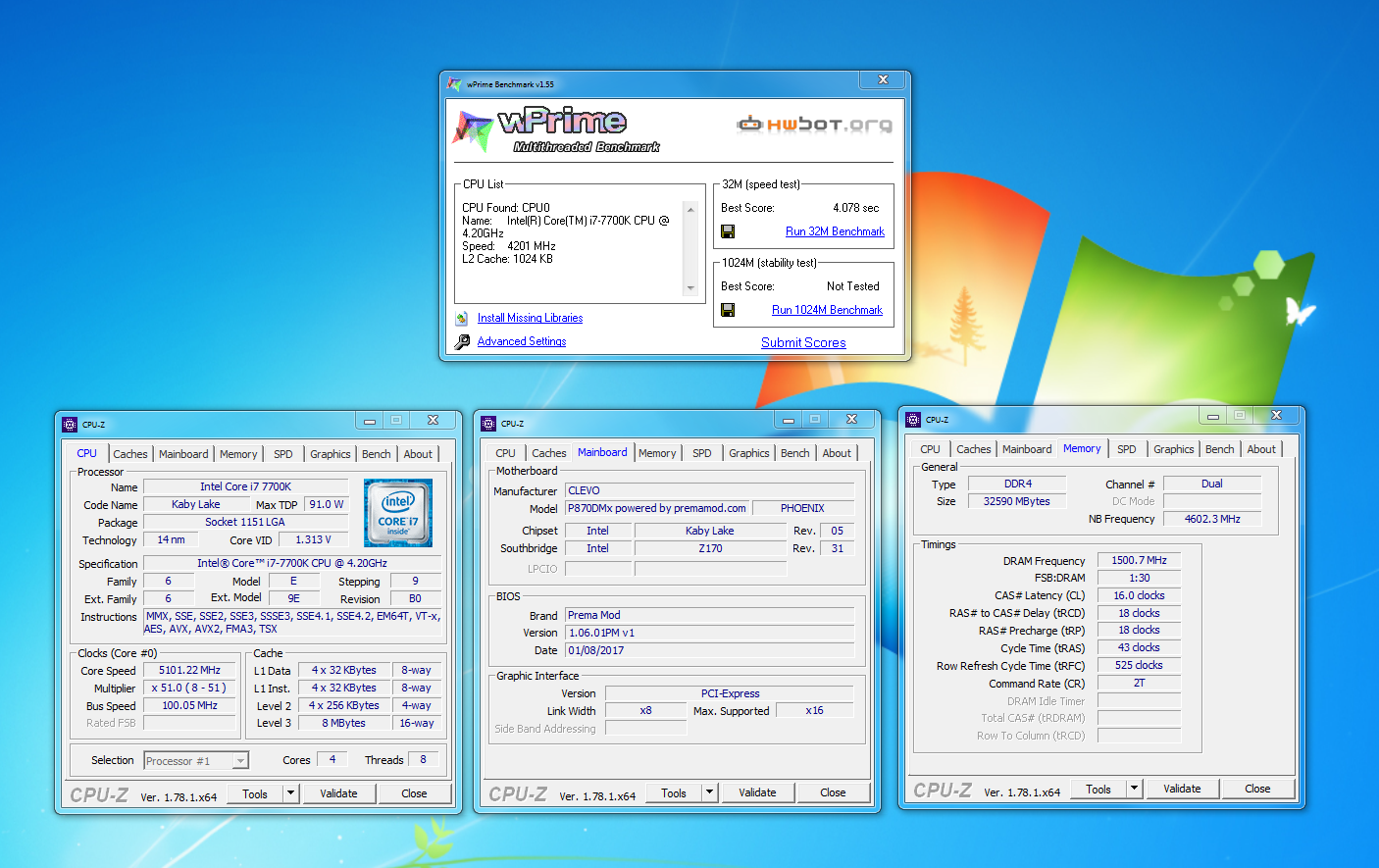Click the Core Speed value 5101.22 MHz
This screenshot has width=1379, height=868.
tap(190, 671)
